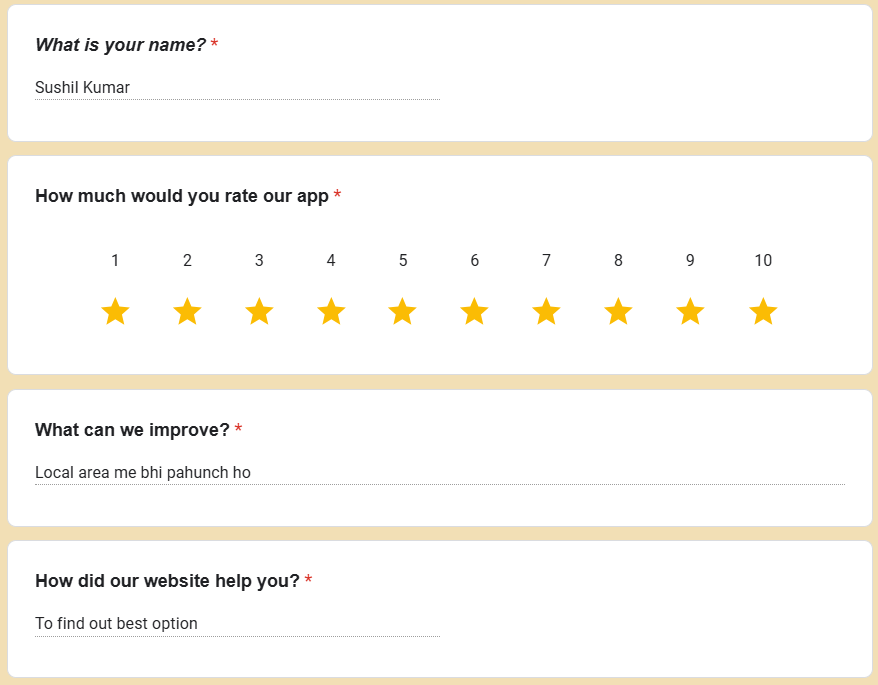Click the 'How much would you rate our app' heading
The image size is (878, 685).
(181, 196)
